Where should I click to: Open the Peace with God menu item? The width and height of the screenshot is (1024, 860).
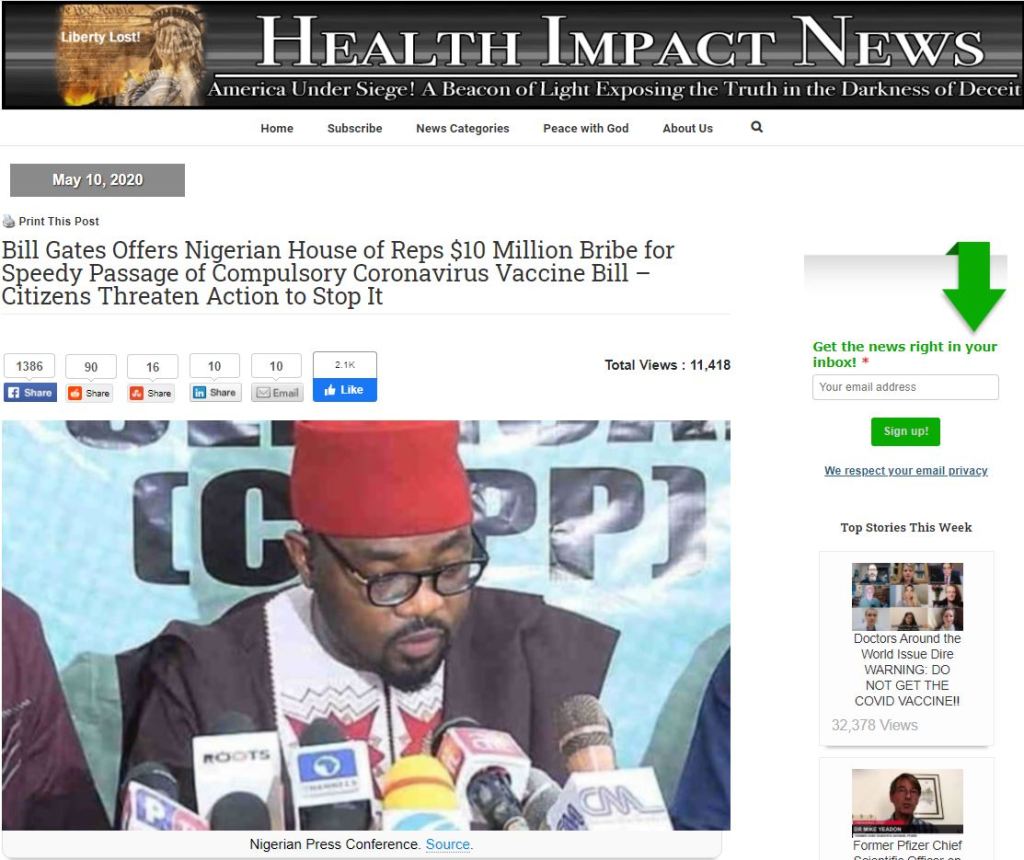(x=586, y=129)
